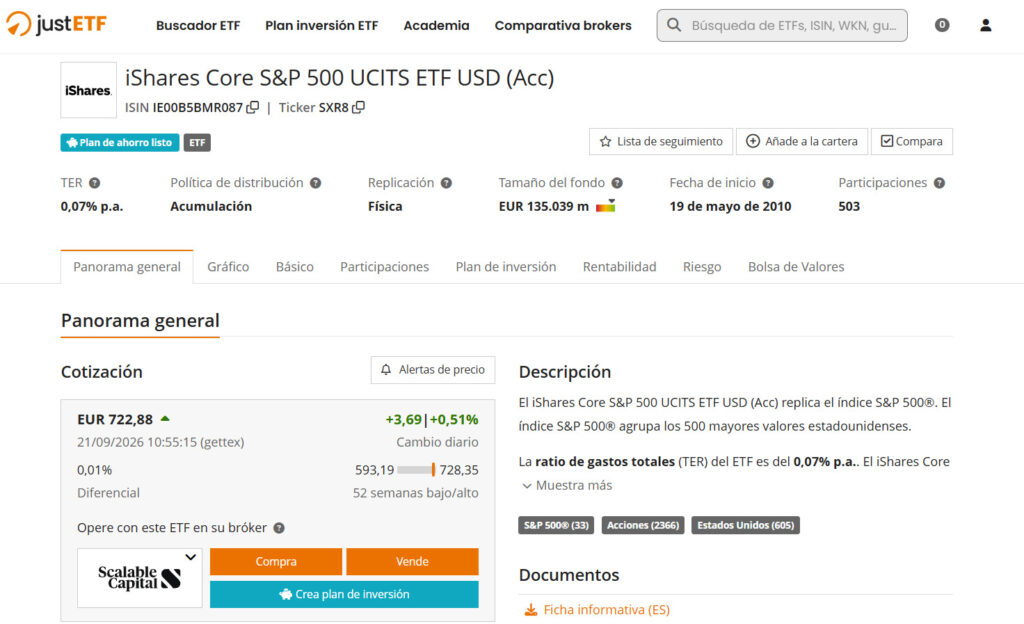Screen dimensions: 1024x624
Task: Switch to the Gráfico tab
Action: click(228, 266)
